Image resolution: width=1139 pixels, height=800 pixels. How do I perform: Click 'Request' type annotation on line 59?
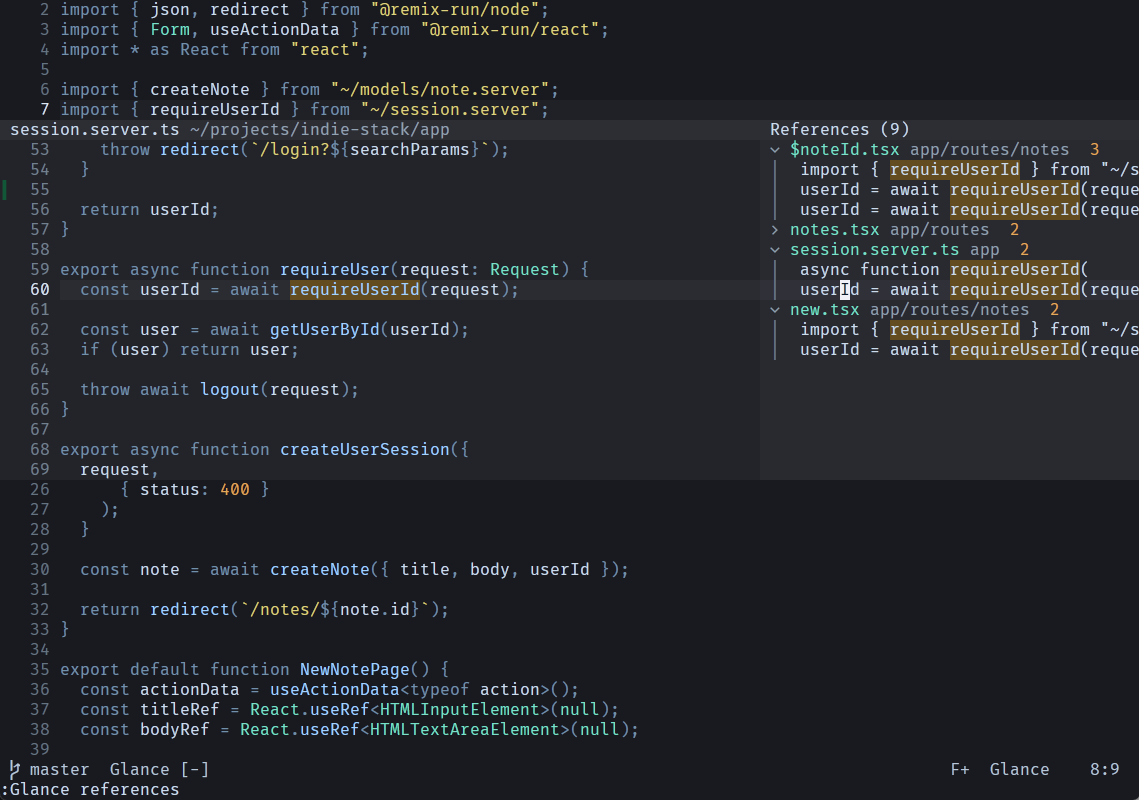tap(524, 270)
